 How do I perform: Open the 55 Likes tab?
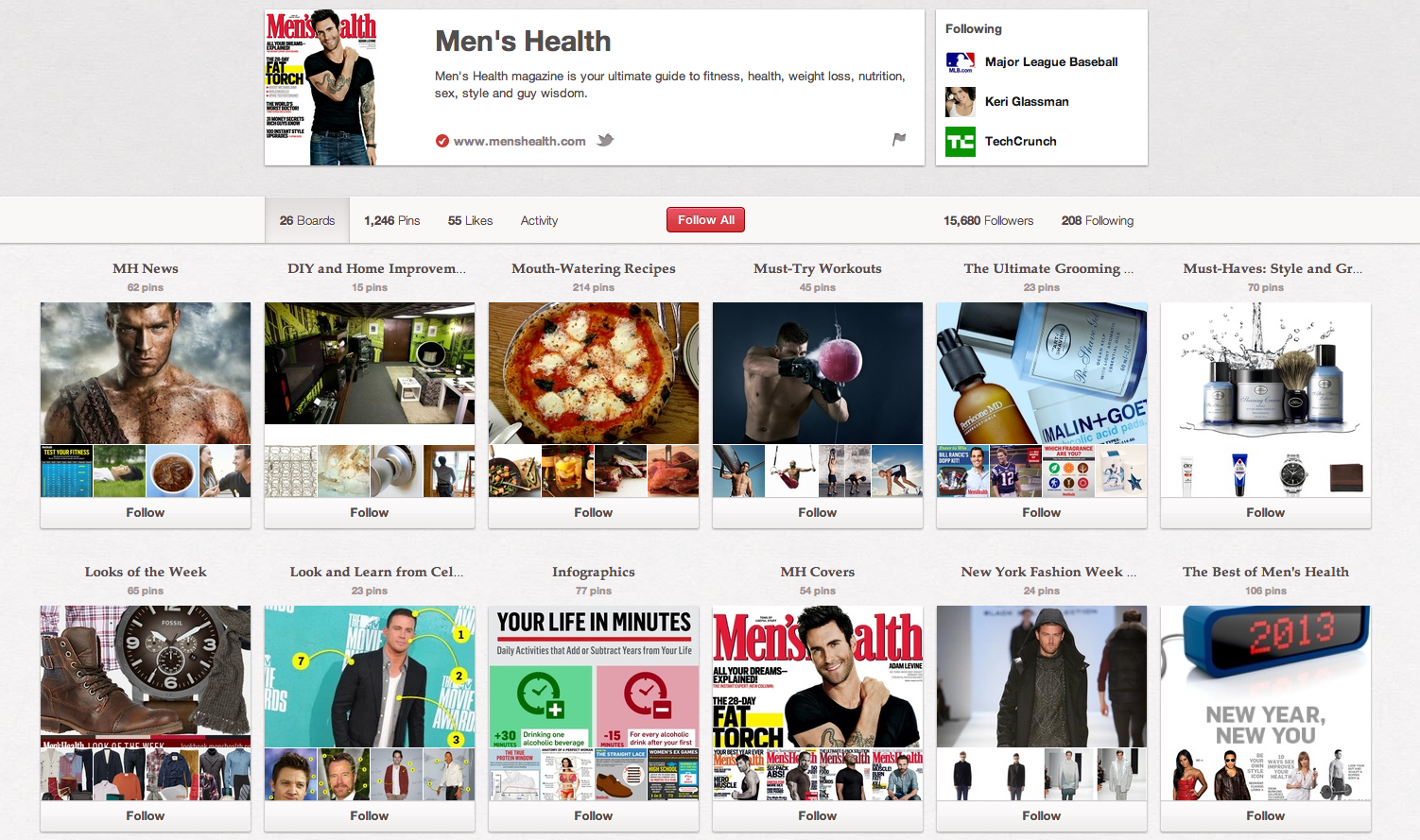tap(470, 220)
